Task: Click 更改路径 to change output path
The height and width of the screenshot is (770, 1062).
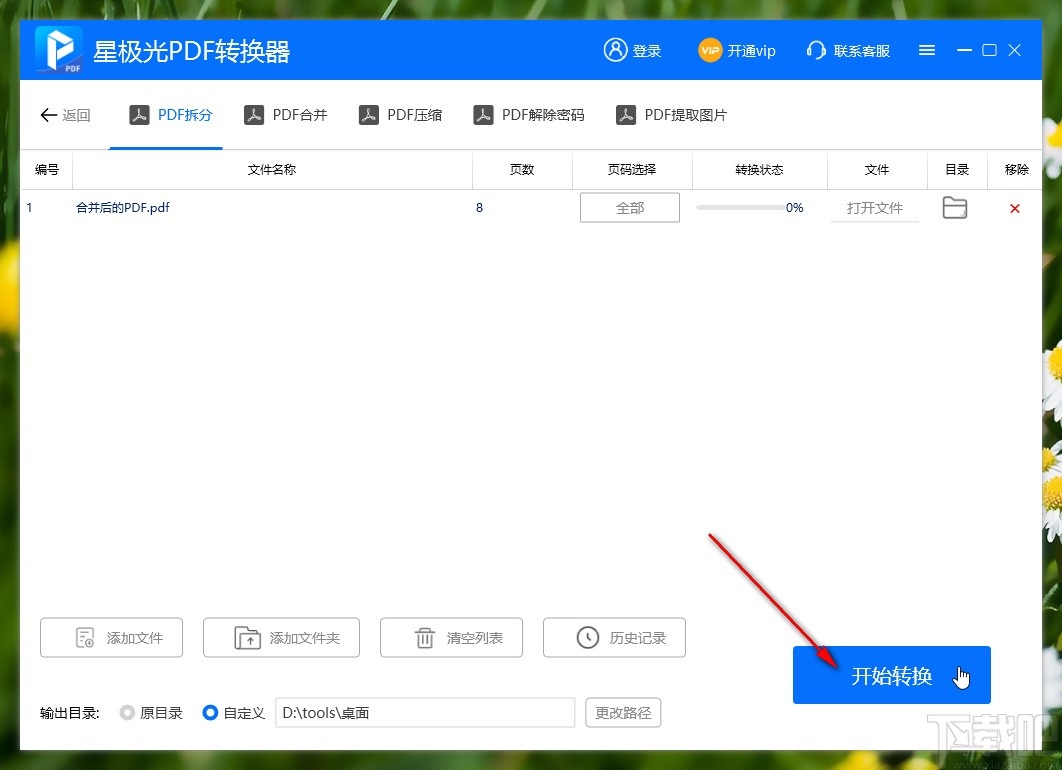Action: [622, 712]
